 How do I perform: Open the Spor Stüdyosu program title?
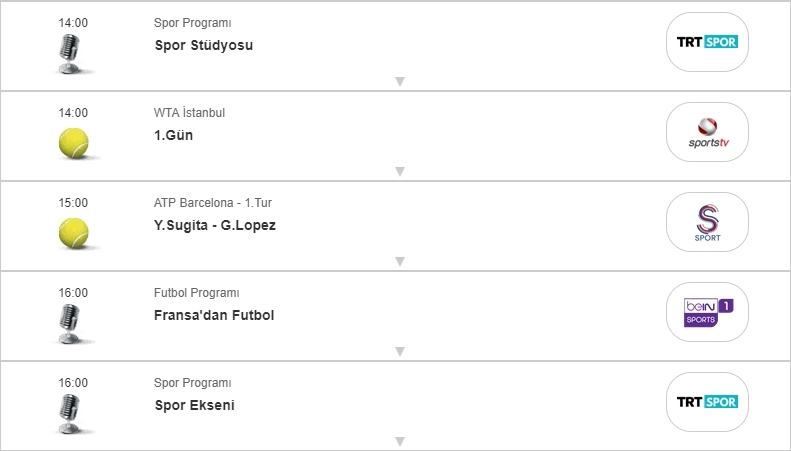click(x=204, y=45)
